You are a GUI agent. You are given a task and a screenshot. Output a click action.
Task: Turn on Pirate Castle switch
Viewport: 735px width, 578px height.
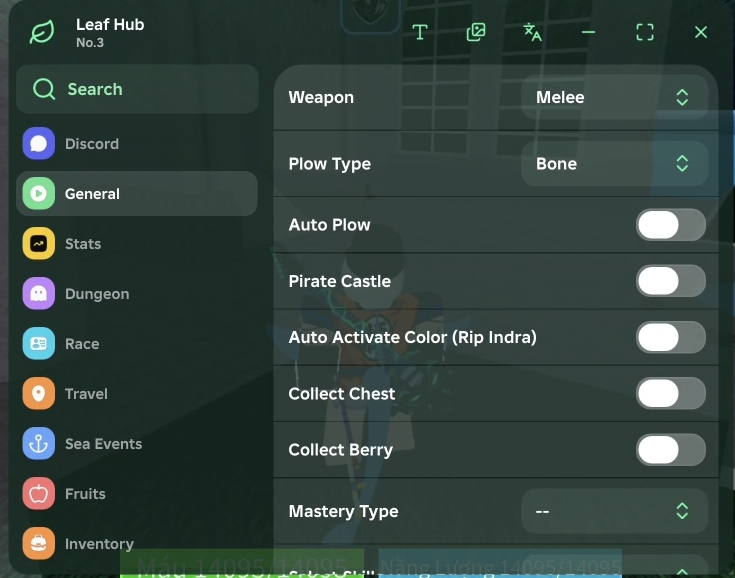(670, 281)
